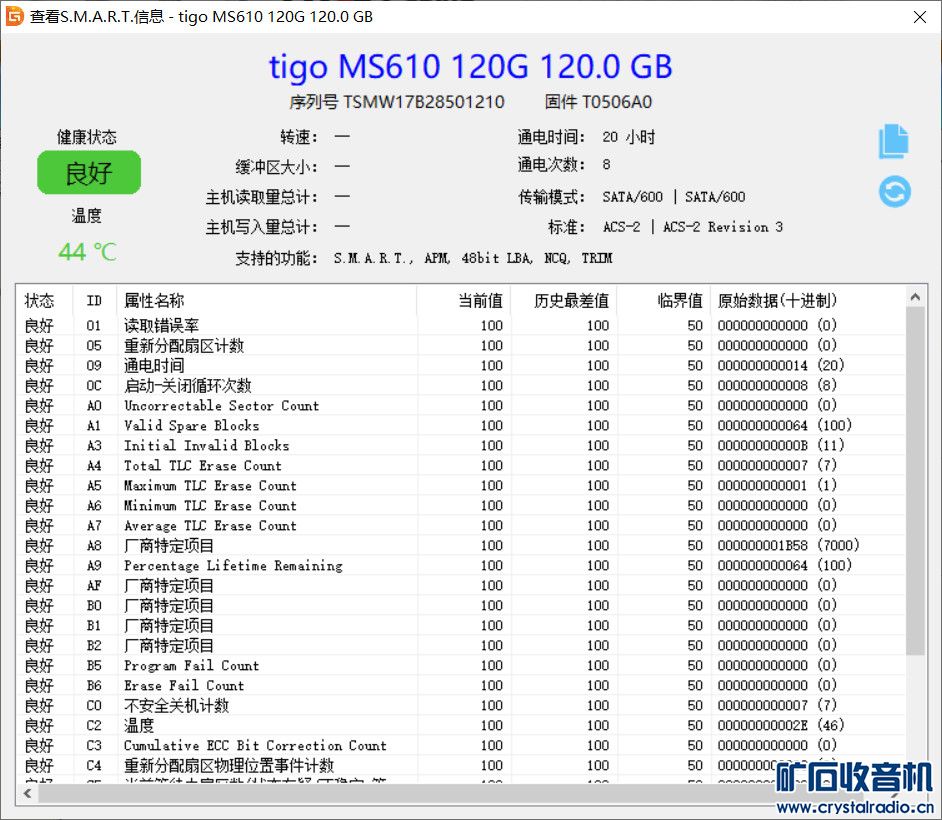This screenshot has width=942, height=820.
Task: Click the ID cell B1
Action: click(x=94, y=625)
